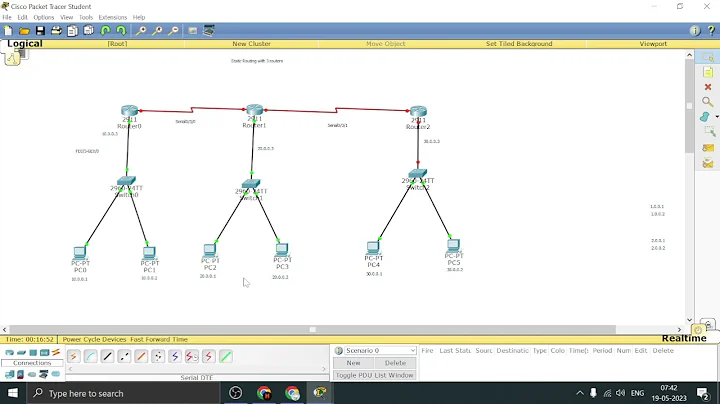Screen dimensions: 720x404
Task: Click Toggle PDU List Window
Action: 375,375
